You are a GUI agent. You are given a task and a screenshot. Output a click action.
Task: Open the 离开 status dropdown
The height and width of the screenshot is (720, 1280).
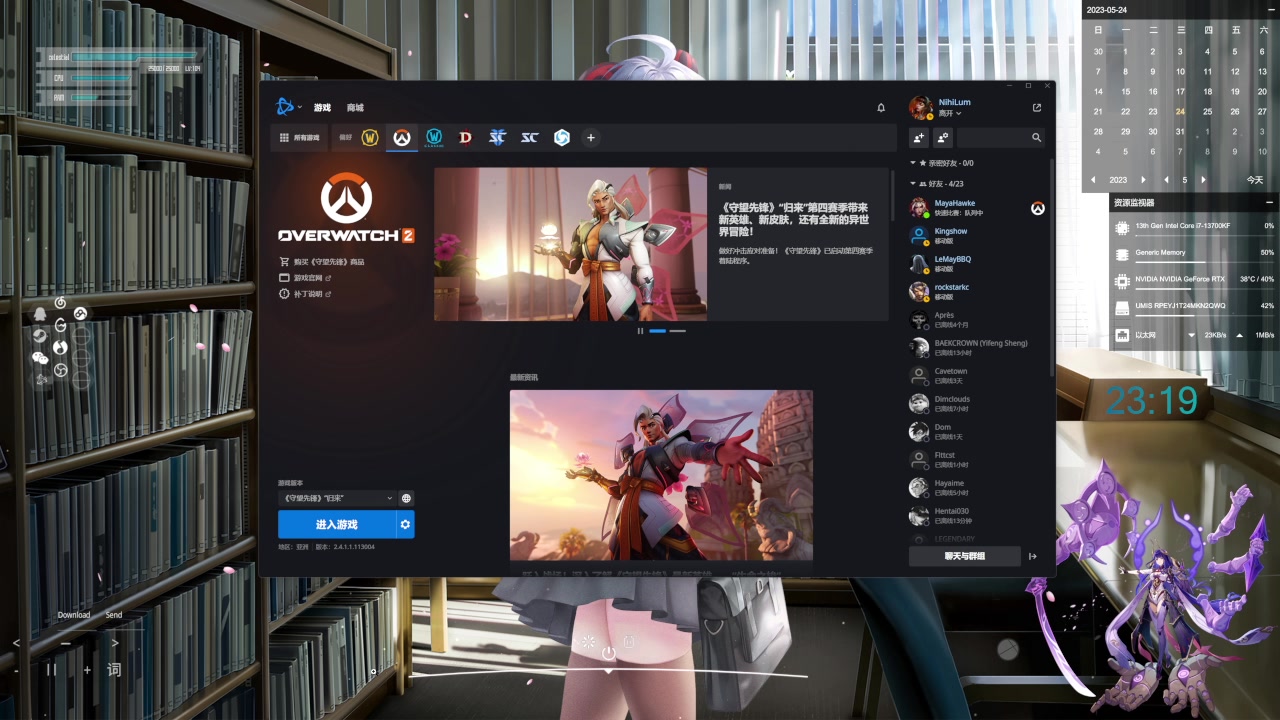click(950, 113)
